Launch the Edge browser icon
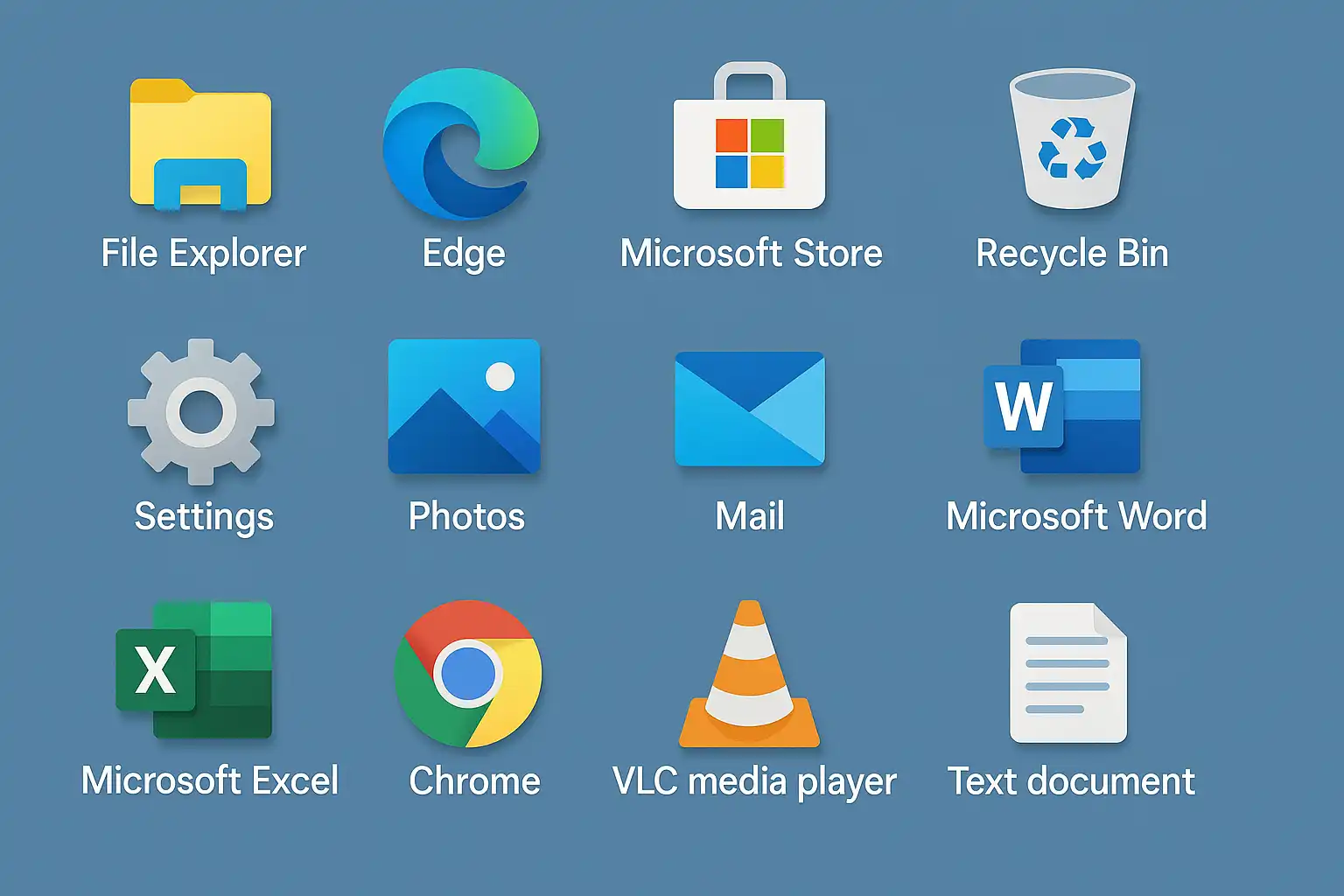 point(461,143)
